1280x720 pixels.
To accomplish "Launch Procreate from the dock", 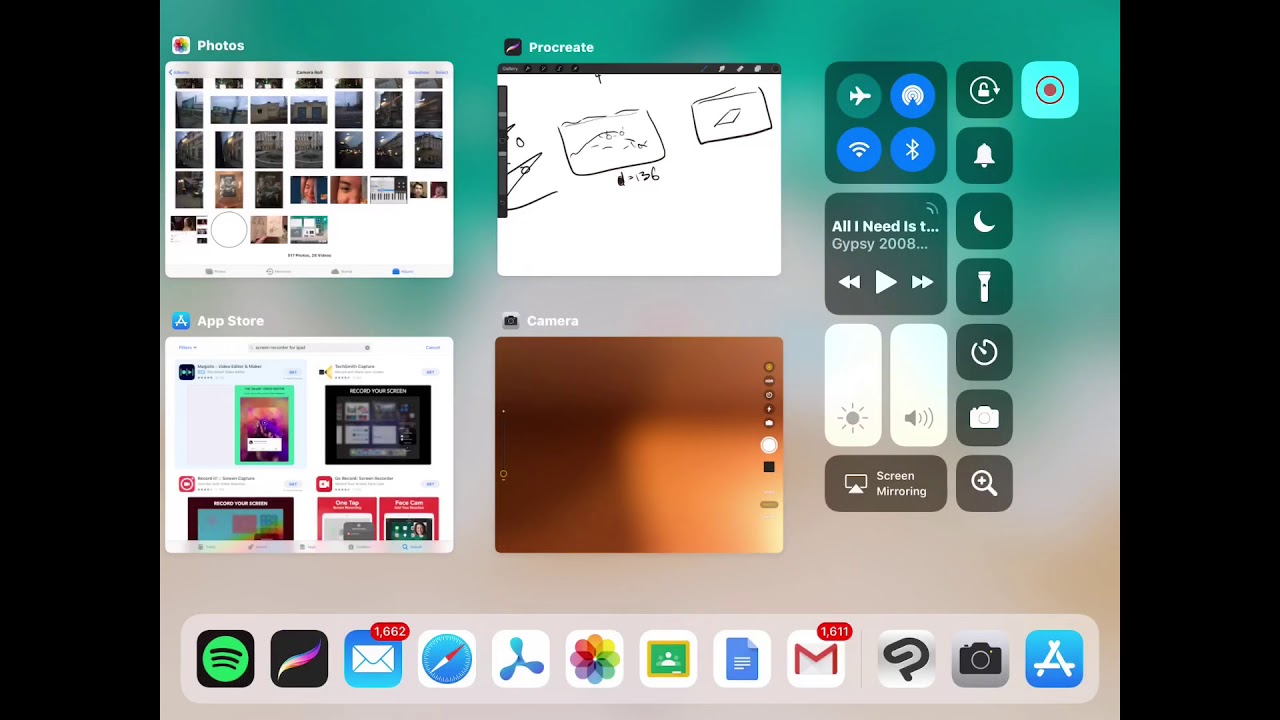I will pos(299,659).
